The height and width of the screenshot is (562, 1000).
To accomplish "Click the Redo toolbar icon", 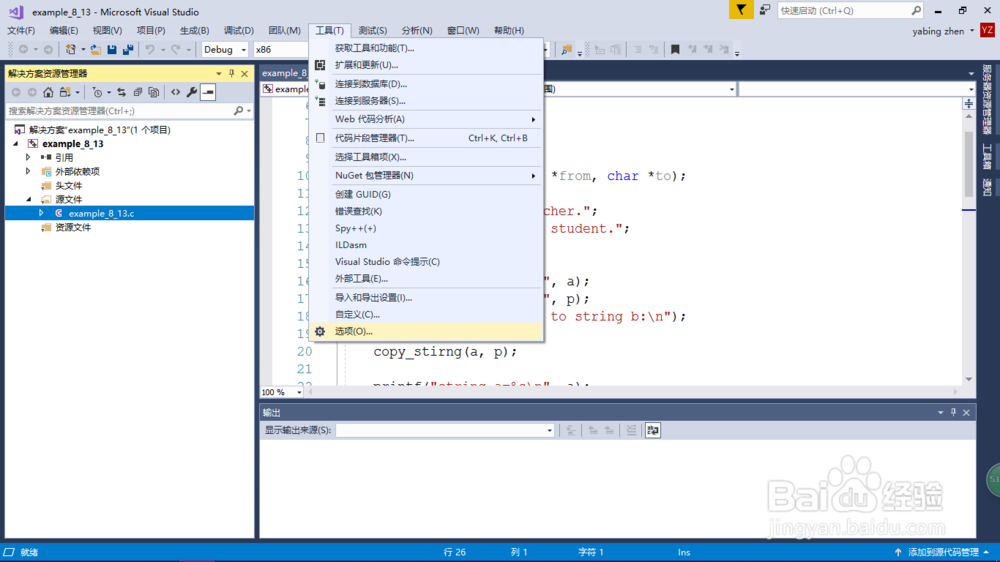I will point(176,49).
